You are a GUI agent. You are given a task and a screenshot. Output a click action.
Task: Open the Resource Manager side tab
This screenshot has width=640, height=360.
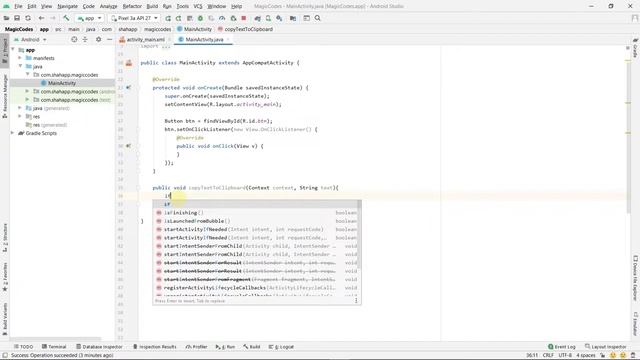pyautogui.click(x=5, y=96)
